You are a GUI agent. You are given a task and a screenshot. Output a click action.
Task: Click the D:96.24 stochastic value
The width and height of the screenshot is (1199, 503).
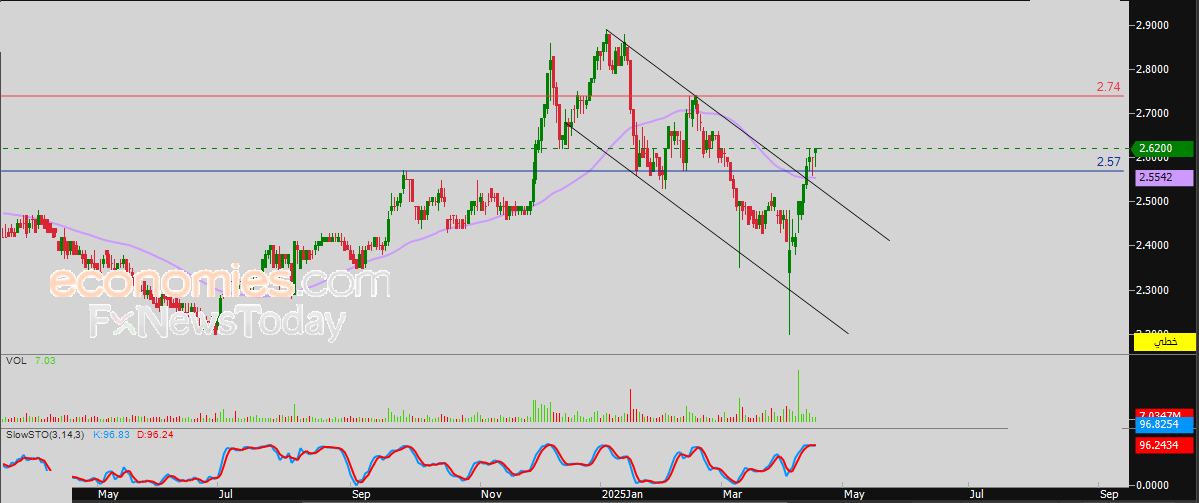(x=156, y=434)
